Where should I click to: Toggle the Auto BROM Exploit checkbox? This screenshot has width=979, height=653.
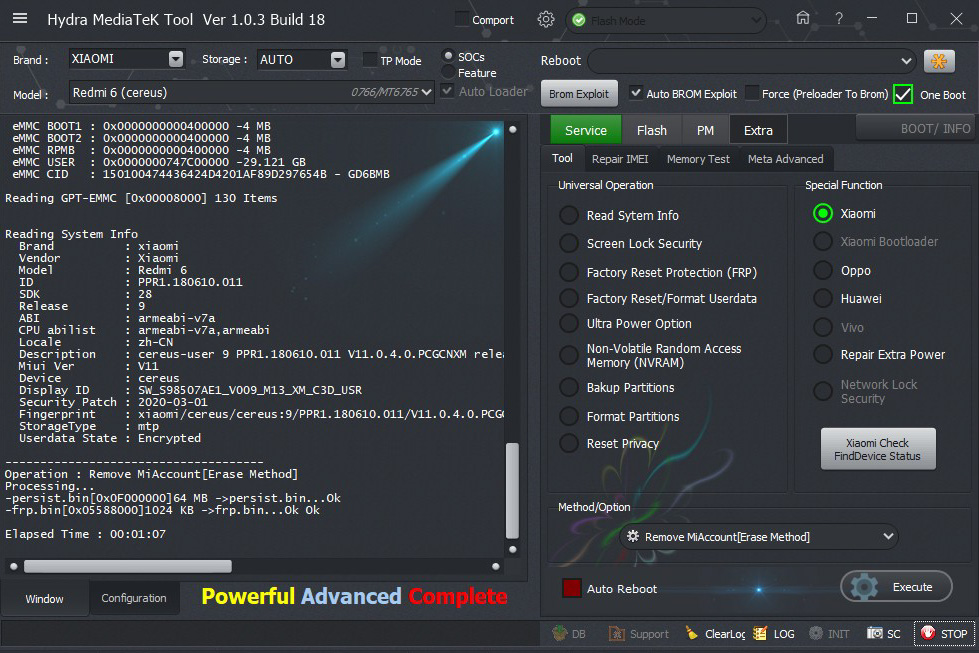(x=636, y=94)
